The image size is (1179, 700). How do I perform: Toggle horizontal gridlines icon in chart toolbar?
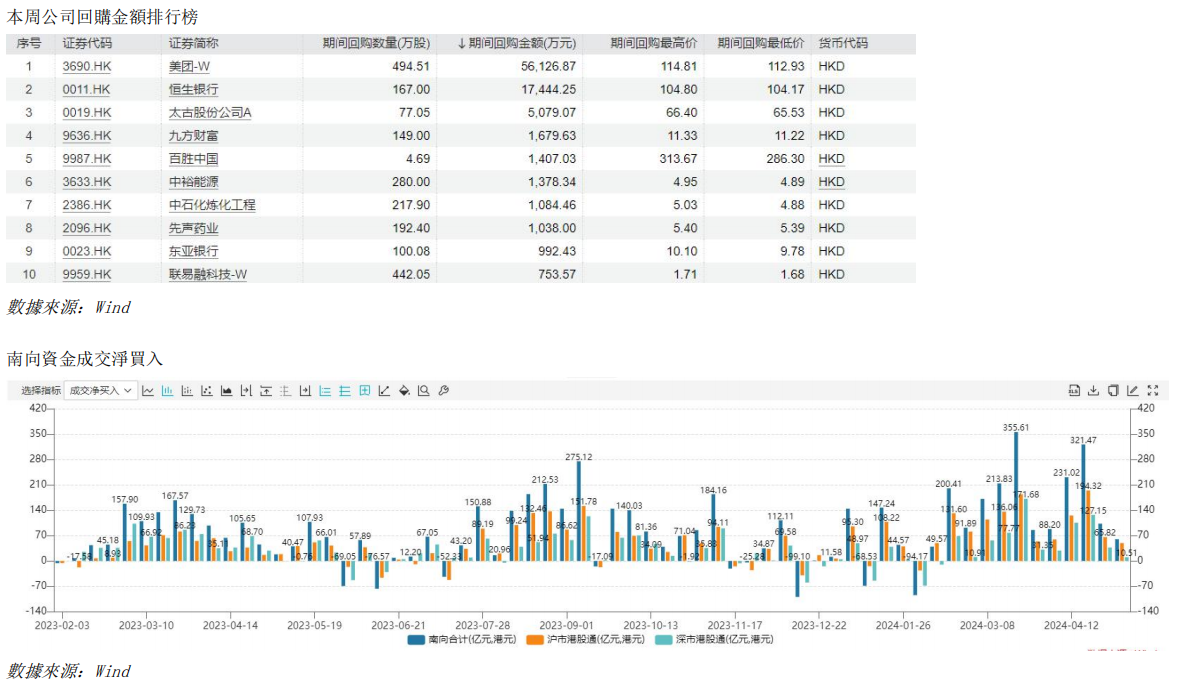click(344, 391)
